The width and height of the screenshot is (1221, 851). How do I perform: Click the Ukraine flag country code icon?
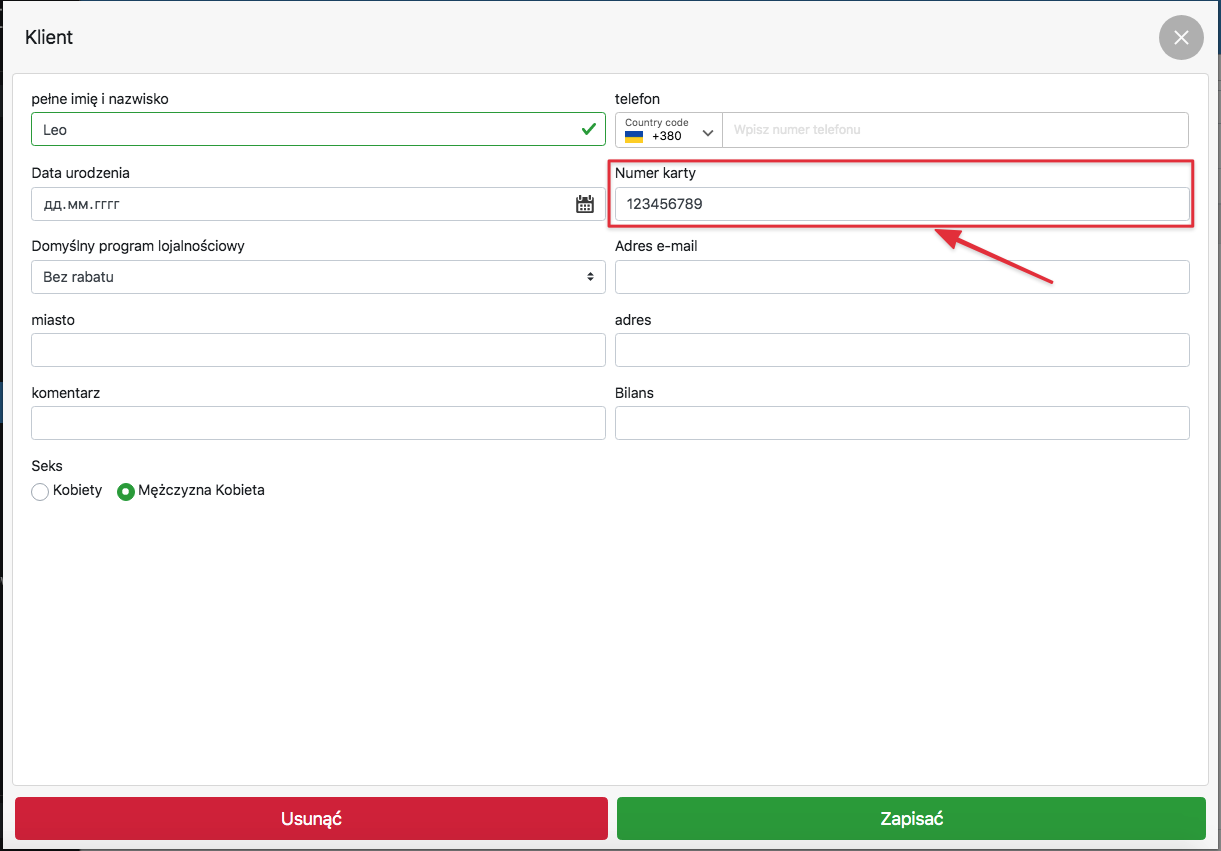click(x=633, y=136)
